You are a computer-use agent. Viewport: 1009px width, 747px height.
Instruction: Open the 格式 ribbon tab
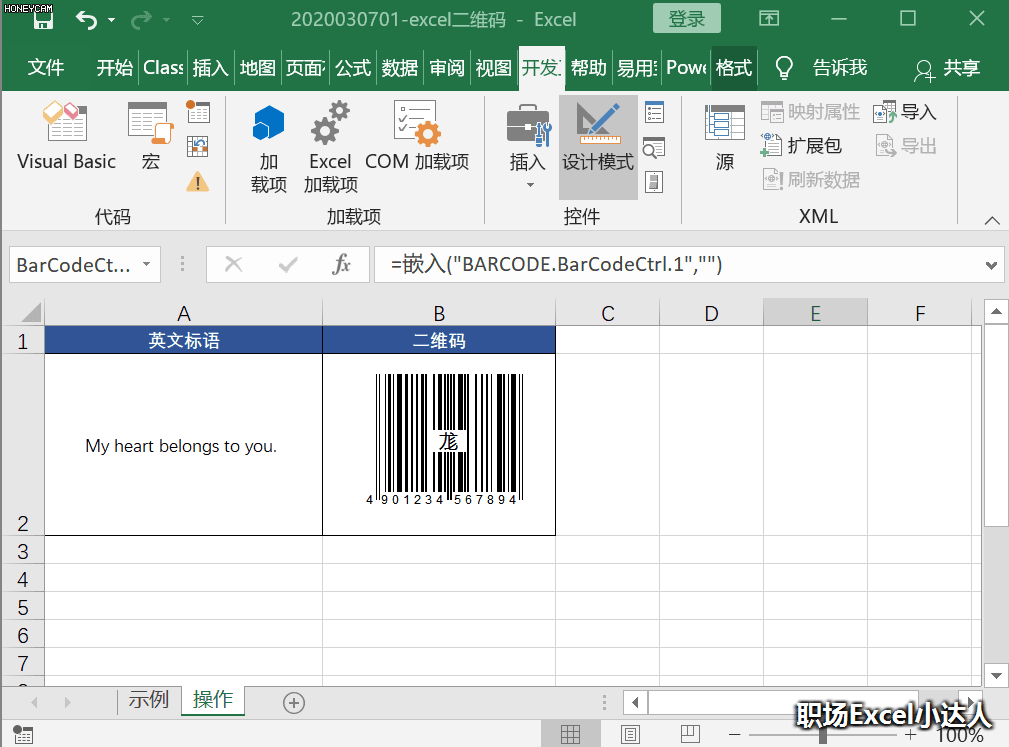click(x=734, y=67)
